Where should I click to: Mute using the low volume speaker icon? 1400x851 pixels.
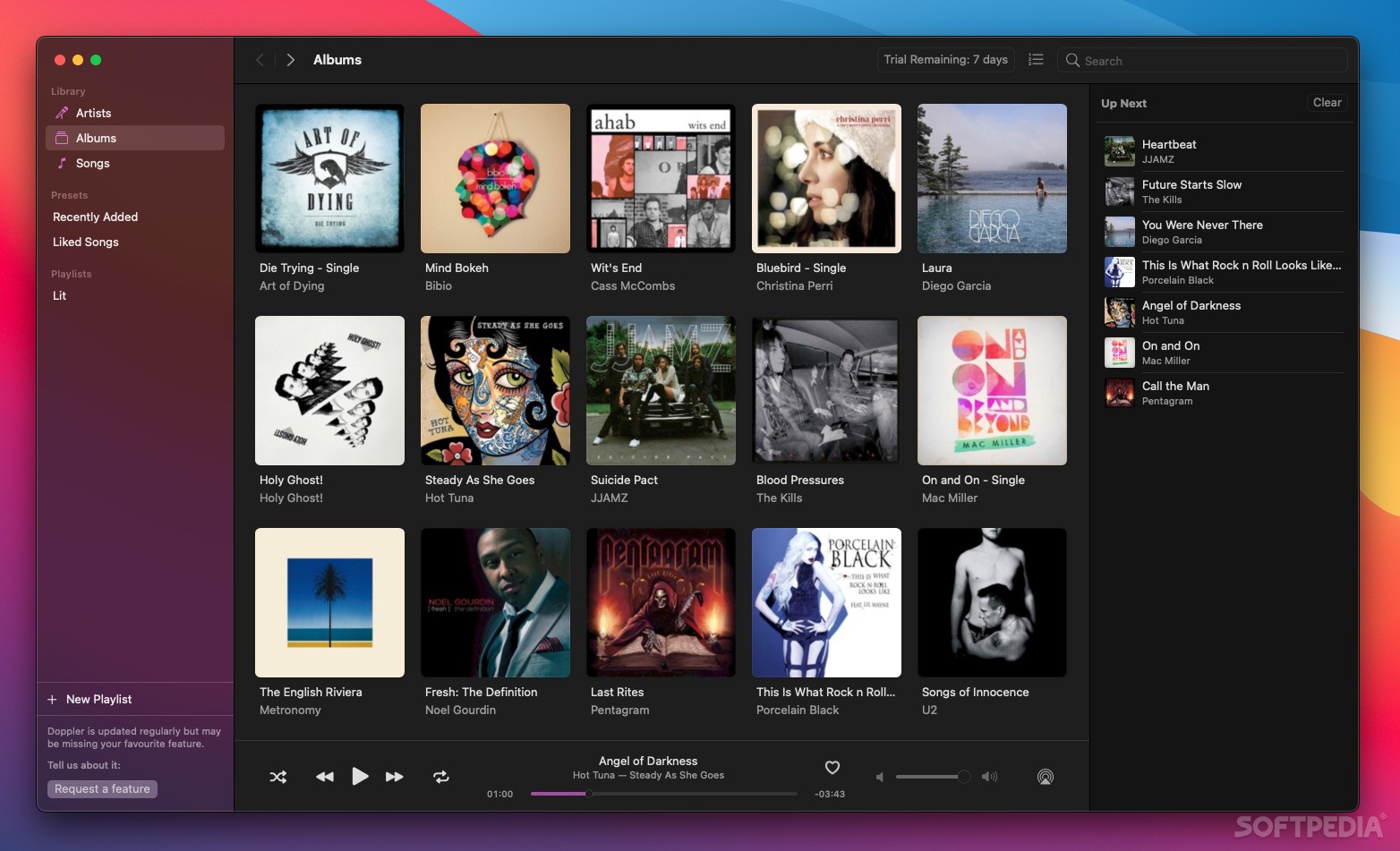pyautogui.click(x=880, y=777)
